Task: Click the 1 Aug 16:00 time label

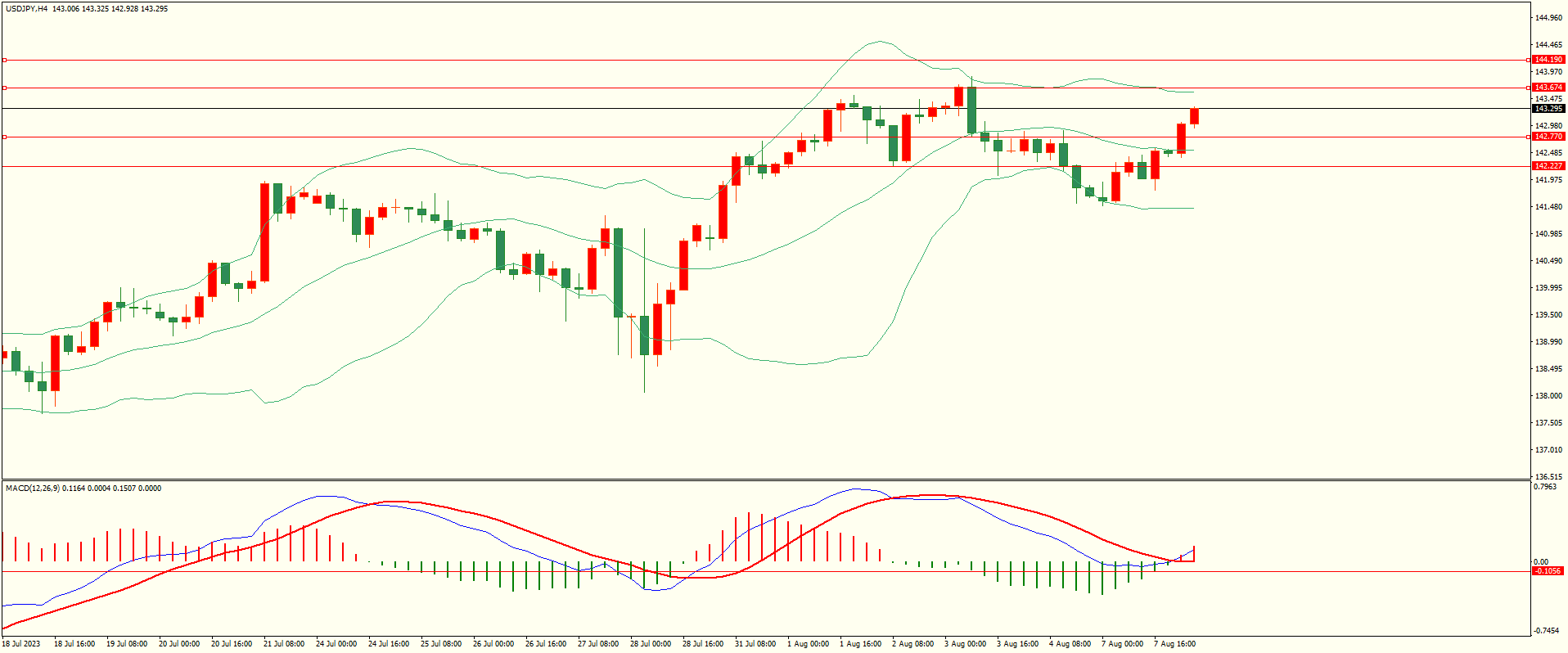Action: coord(861,644)
